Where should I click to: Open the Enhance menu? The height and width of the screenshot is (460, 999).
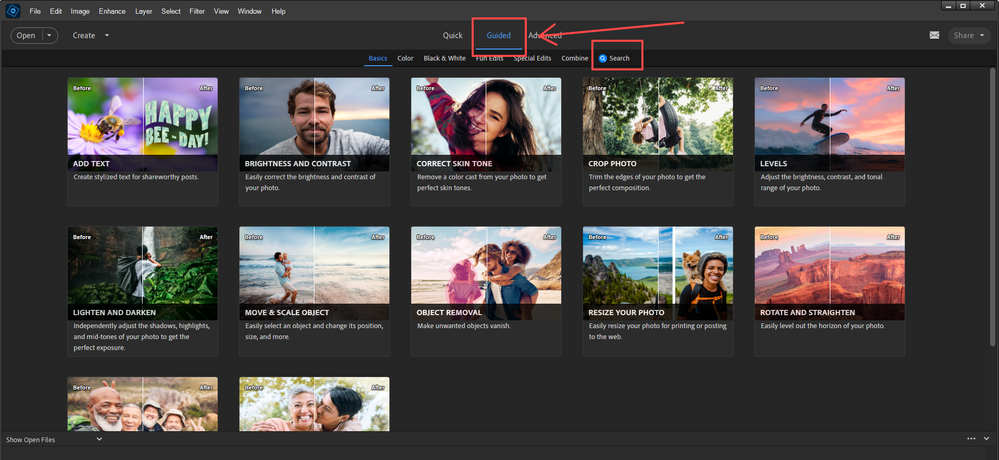pyautogui.click(x=112, y=11)
